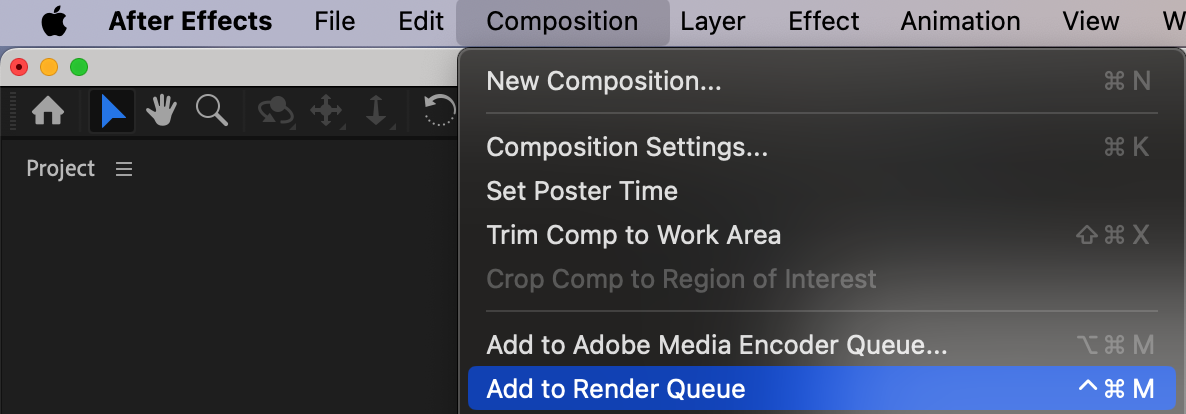Select Trim Comp to Work Area
The height and width of the screenshot is (414, 1186).
633,235
